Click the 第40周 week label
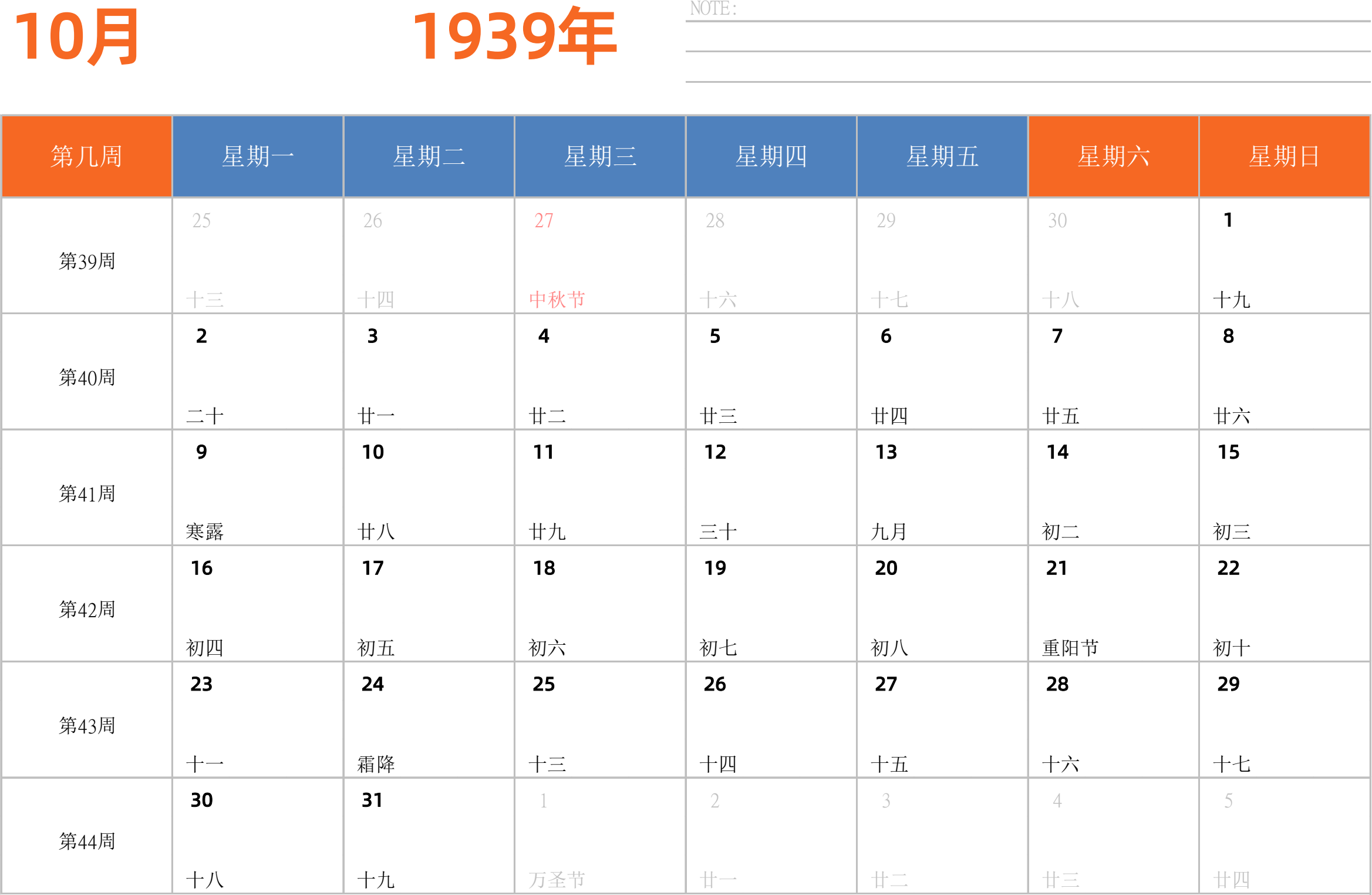The height and width of the screenshot is (895, 1372). [x=87, y=378]
